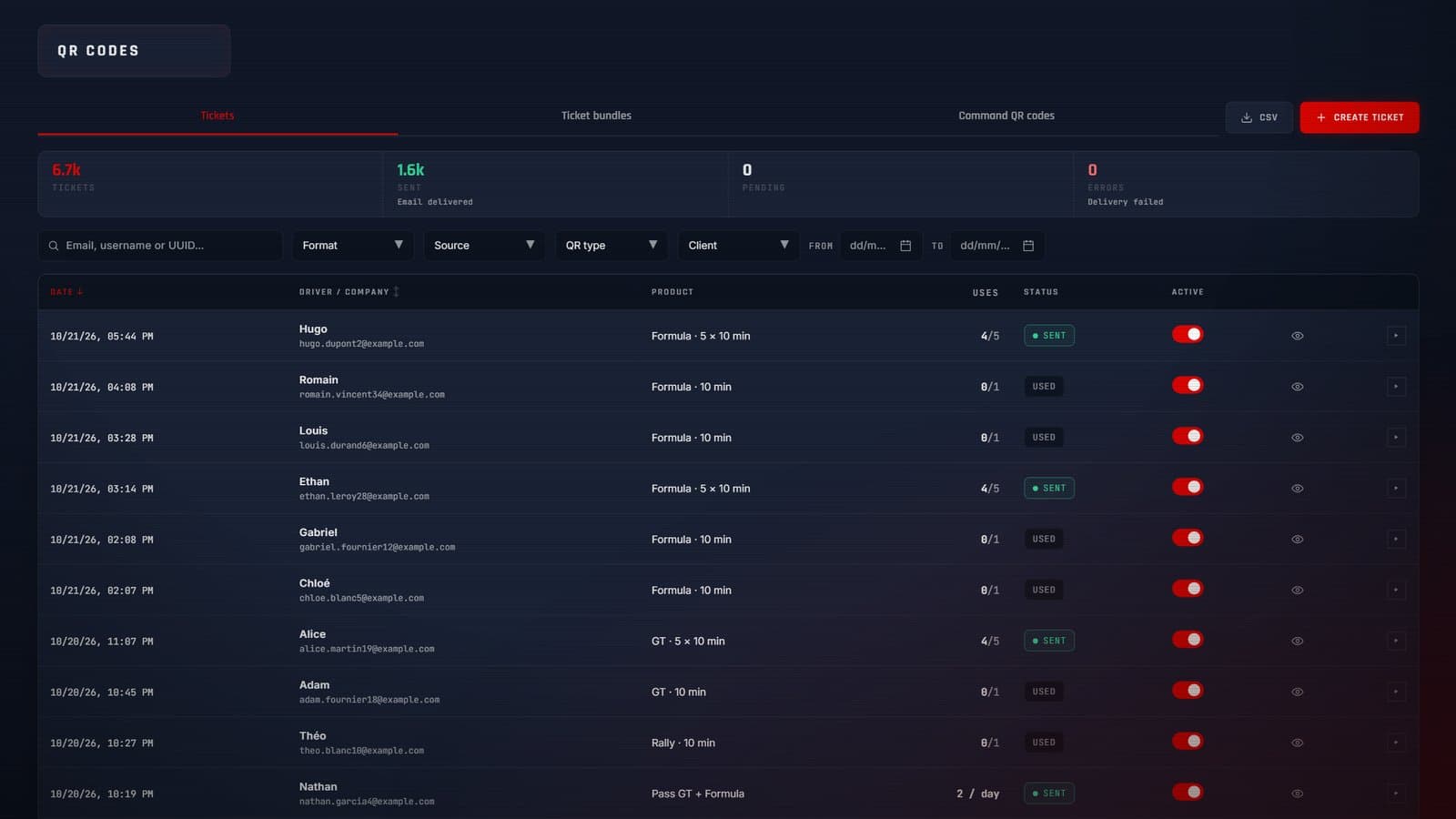Go to Command QR codes tab
The image size is (1456, 819).
(x=1006, y=116)
